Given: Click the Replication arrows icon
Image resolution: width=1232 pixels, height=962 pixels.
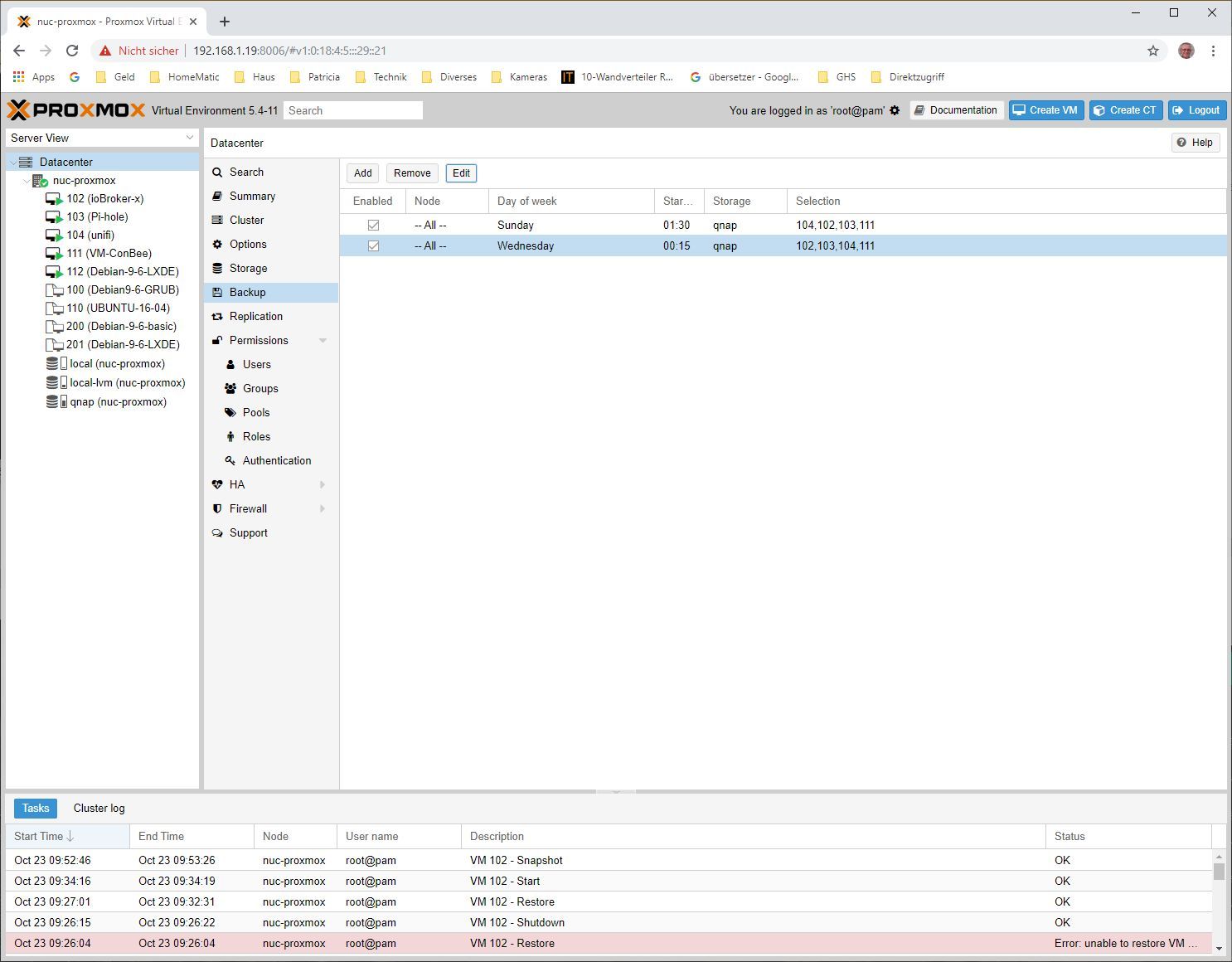Looking at the screenshot, I should point(217,316).
